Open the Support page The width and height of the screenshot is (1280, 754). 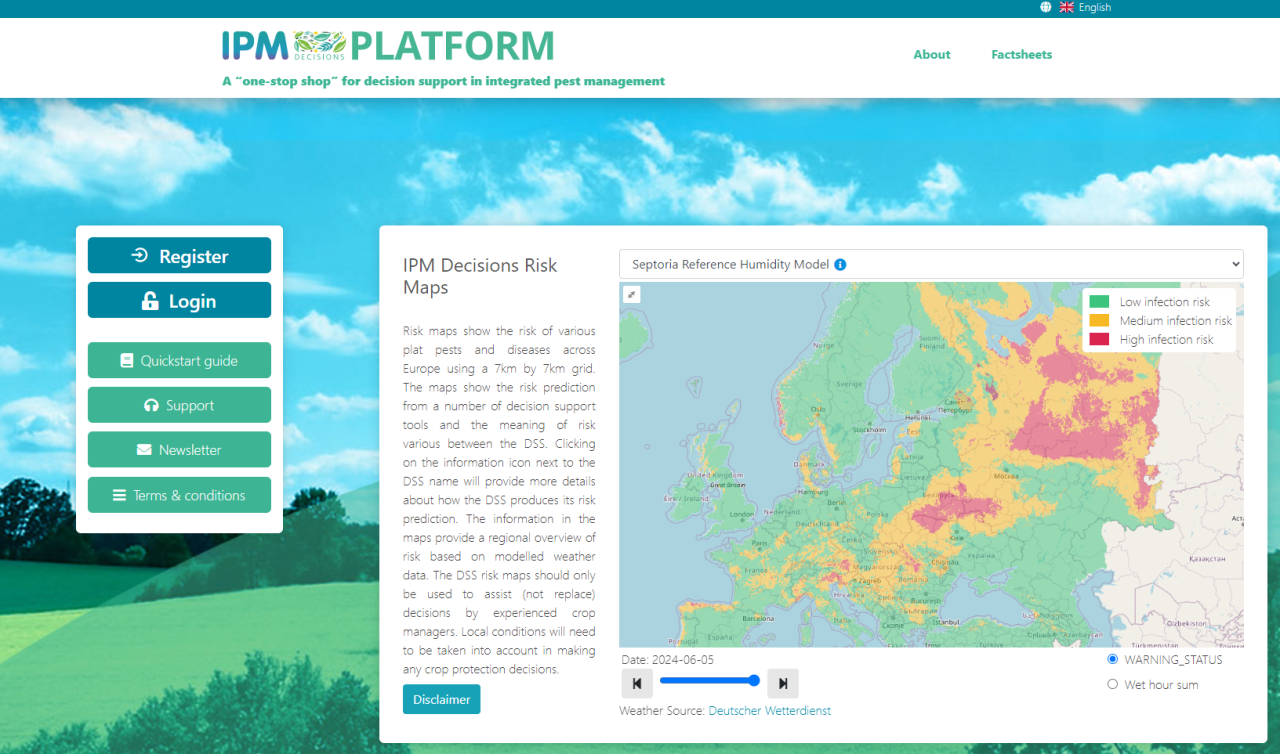179,405
